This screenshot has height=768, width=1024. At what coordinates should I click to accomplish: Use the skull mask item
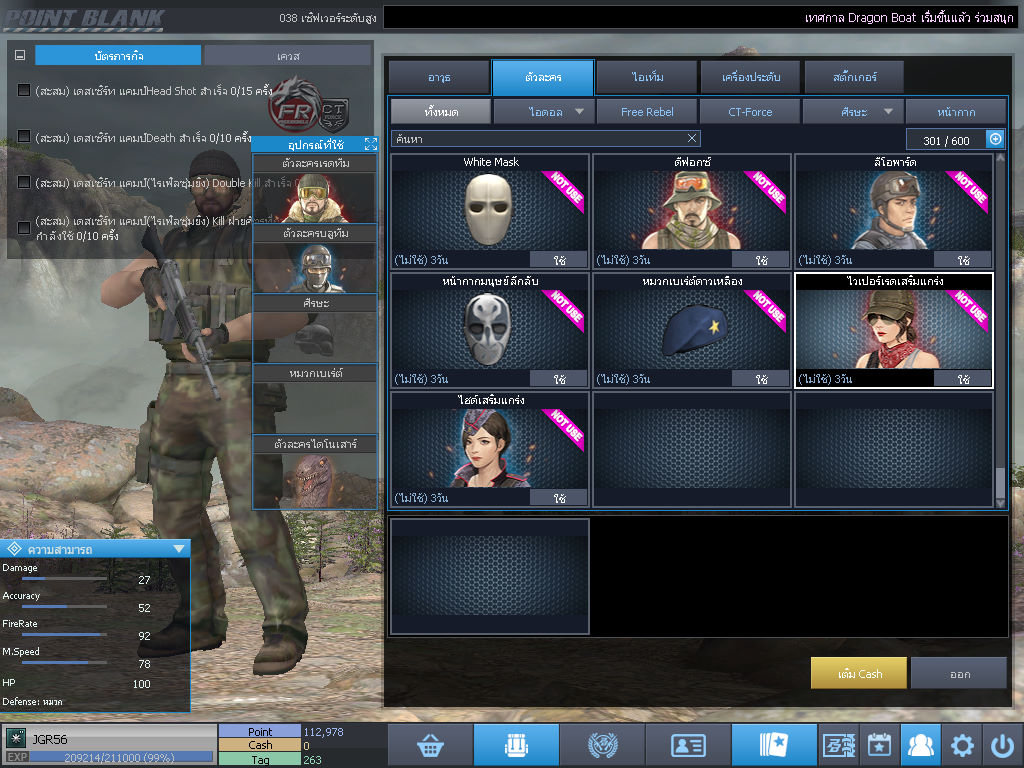point(558,379)
